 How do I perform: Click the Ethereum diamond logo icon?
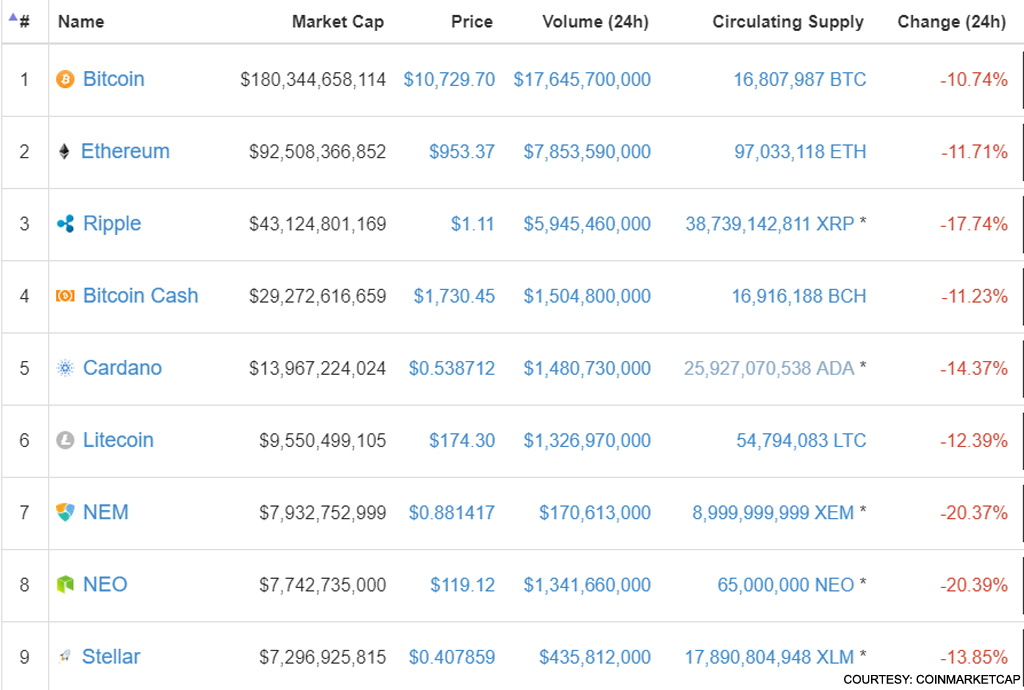(65, 152)
